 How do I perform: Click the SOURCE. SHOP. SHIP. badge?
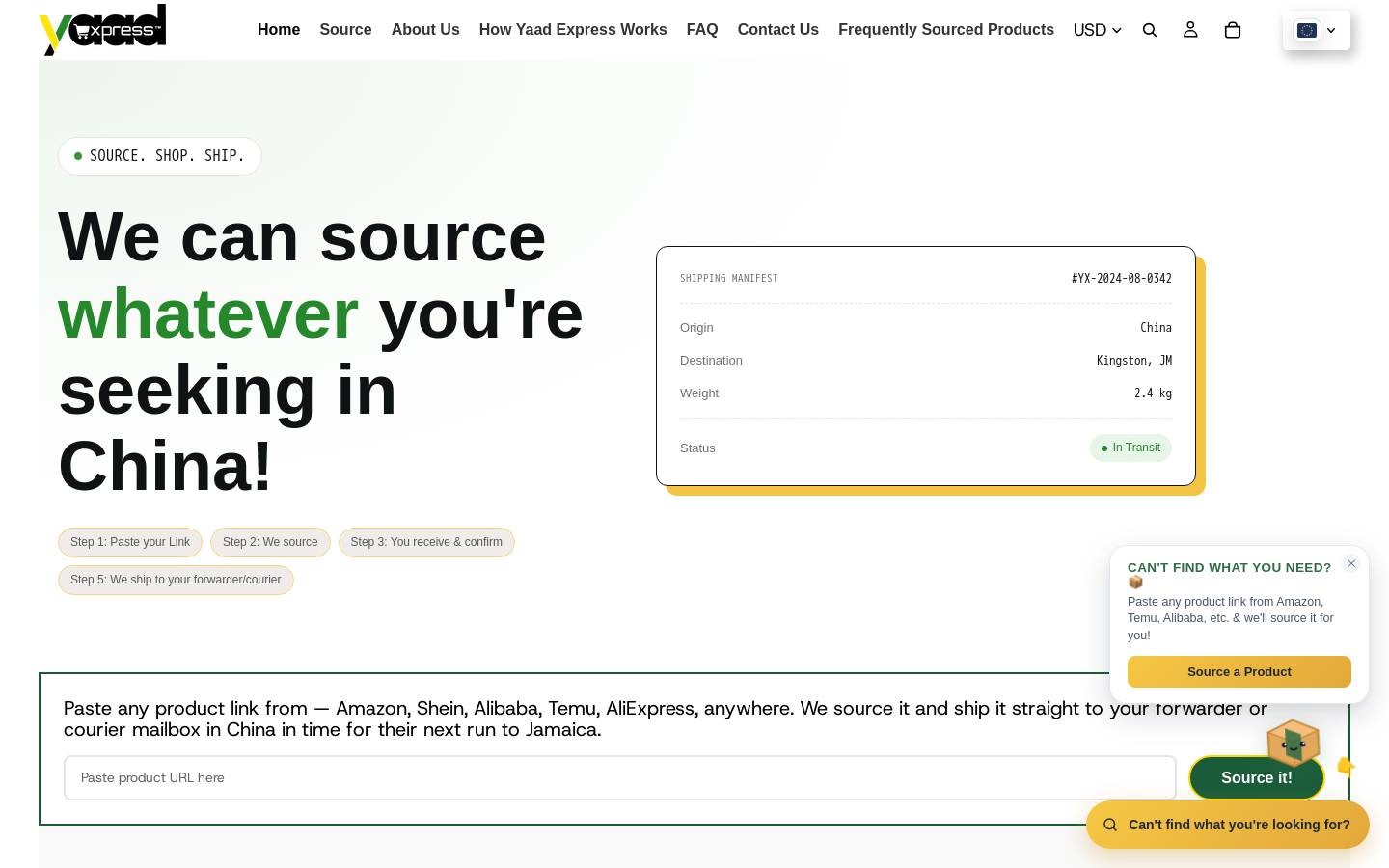click(x=160, y=156)
